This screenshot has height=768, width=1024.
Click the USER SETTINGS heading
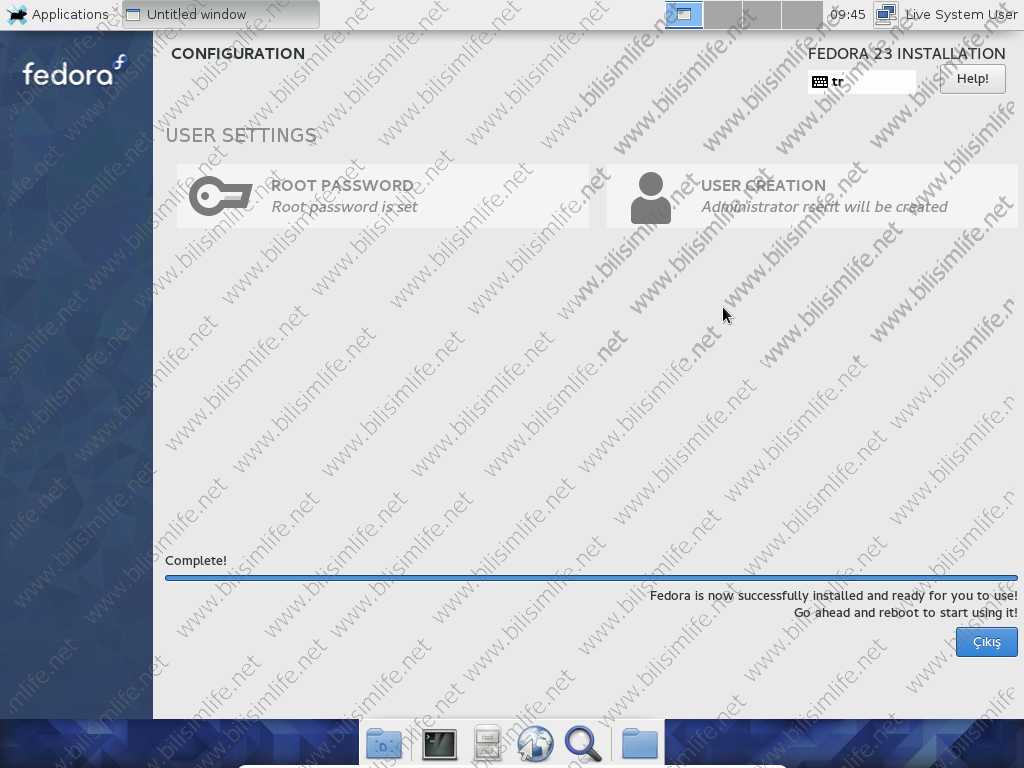(241, 135)
